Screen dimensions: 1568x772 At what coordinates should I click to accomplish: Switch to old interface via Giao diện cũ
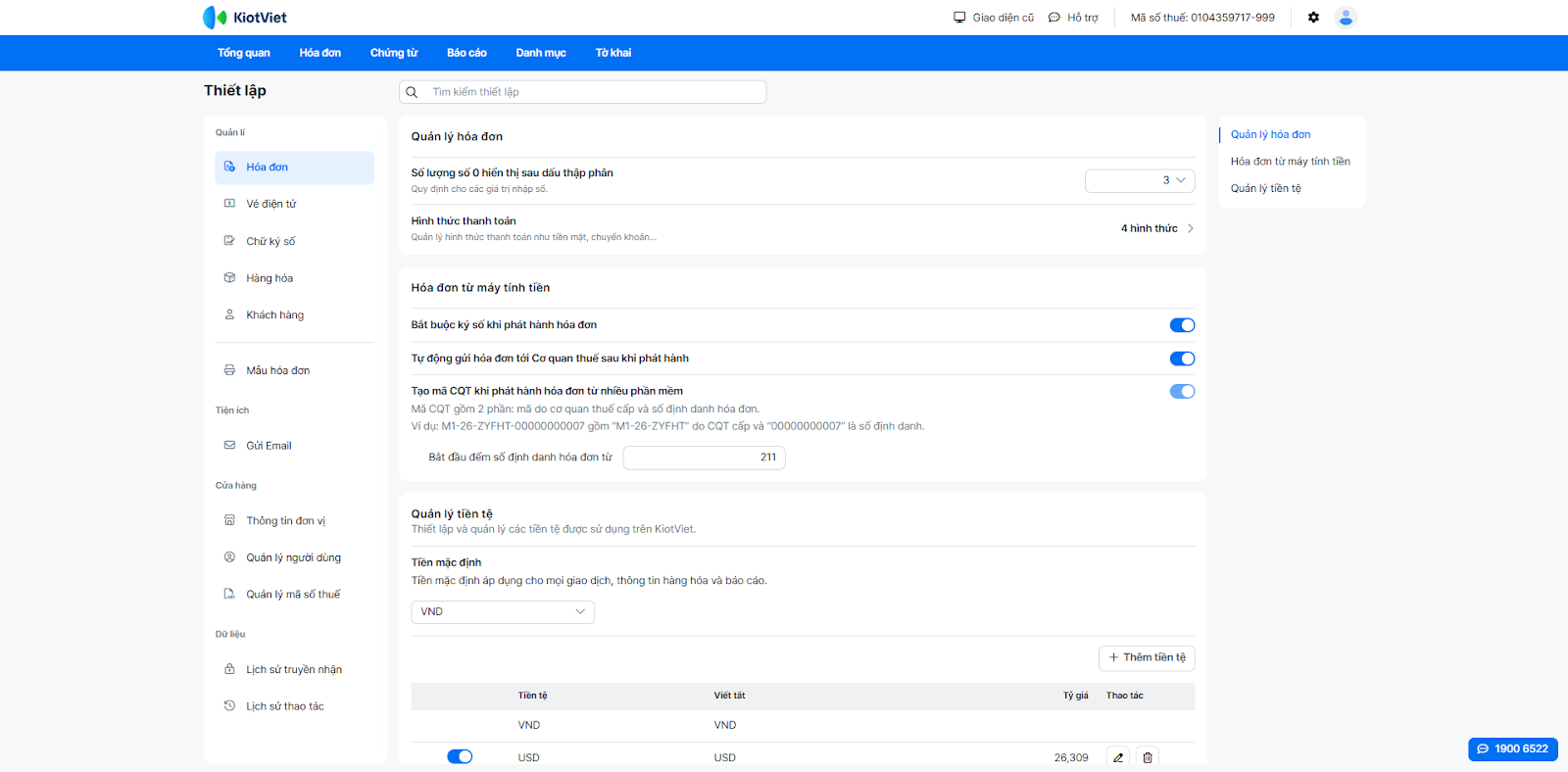pyautogui.click(x=994, y=18)
